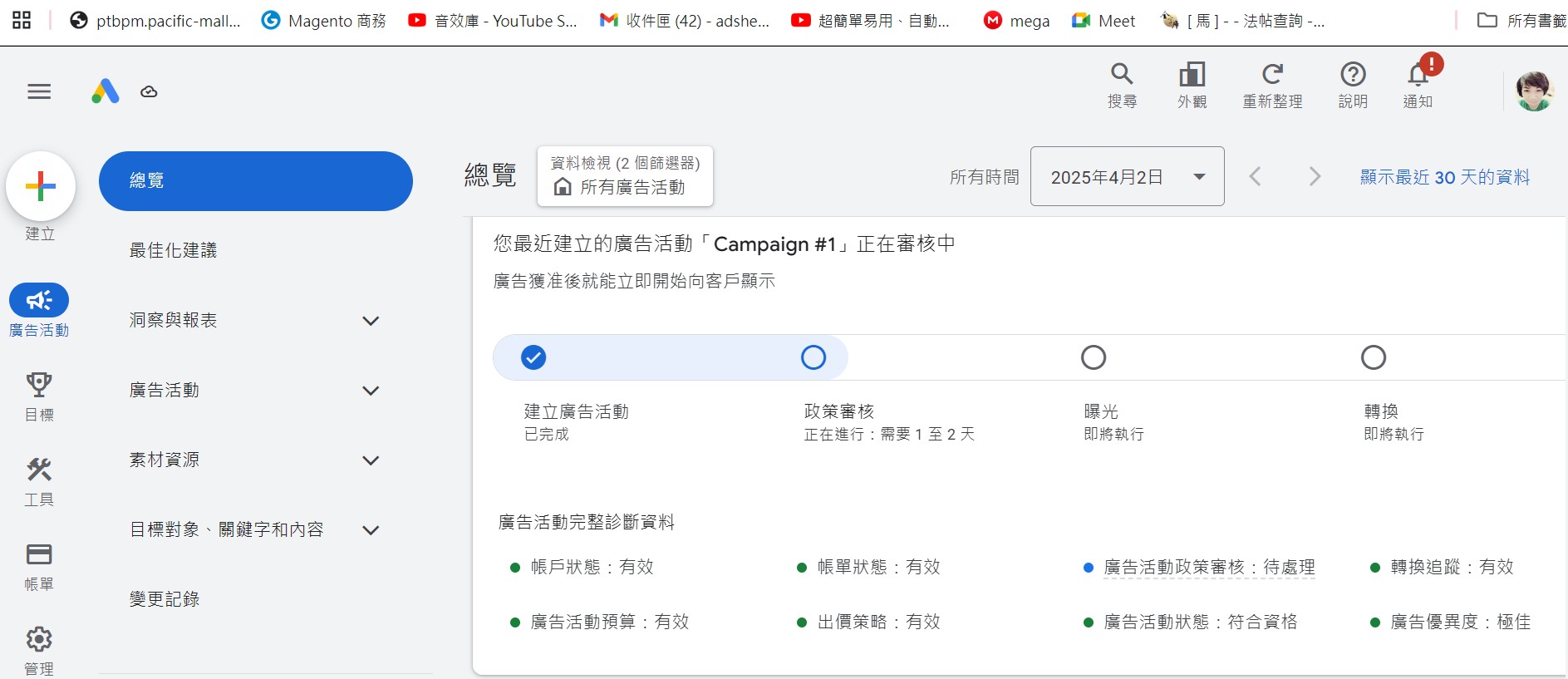Click the Google Ads logo
1568x679 pixels.
coord(106,91)
